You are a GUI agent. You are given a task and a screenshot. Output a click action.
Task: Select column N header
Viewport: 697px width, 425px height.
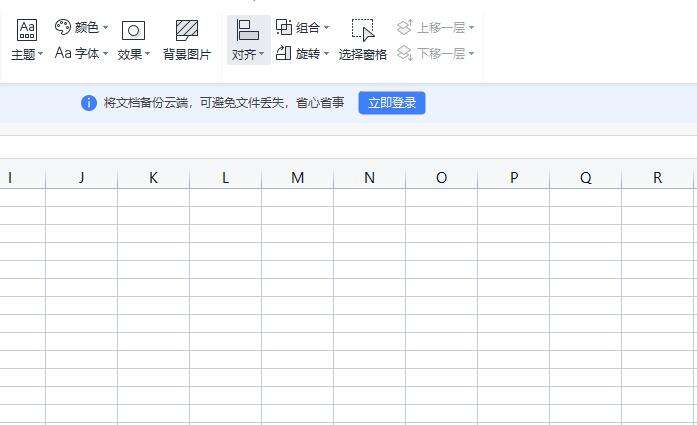pos(369,178)
